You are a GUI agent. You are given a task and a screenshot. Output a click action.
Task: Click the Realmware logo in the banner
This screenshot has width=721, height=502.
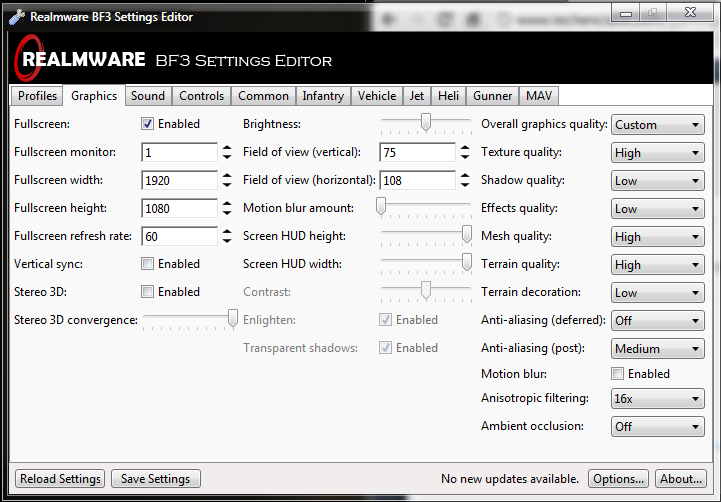[x=80, y=58]
